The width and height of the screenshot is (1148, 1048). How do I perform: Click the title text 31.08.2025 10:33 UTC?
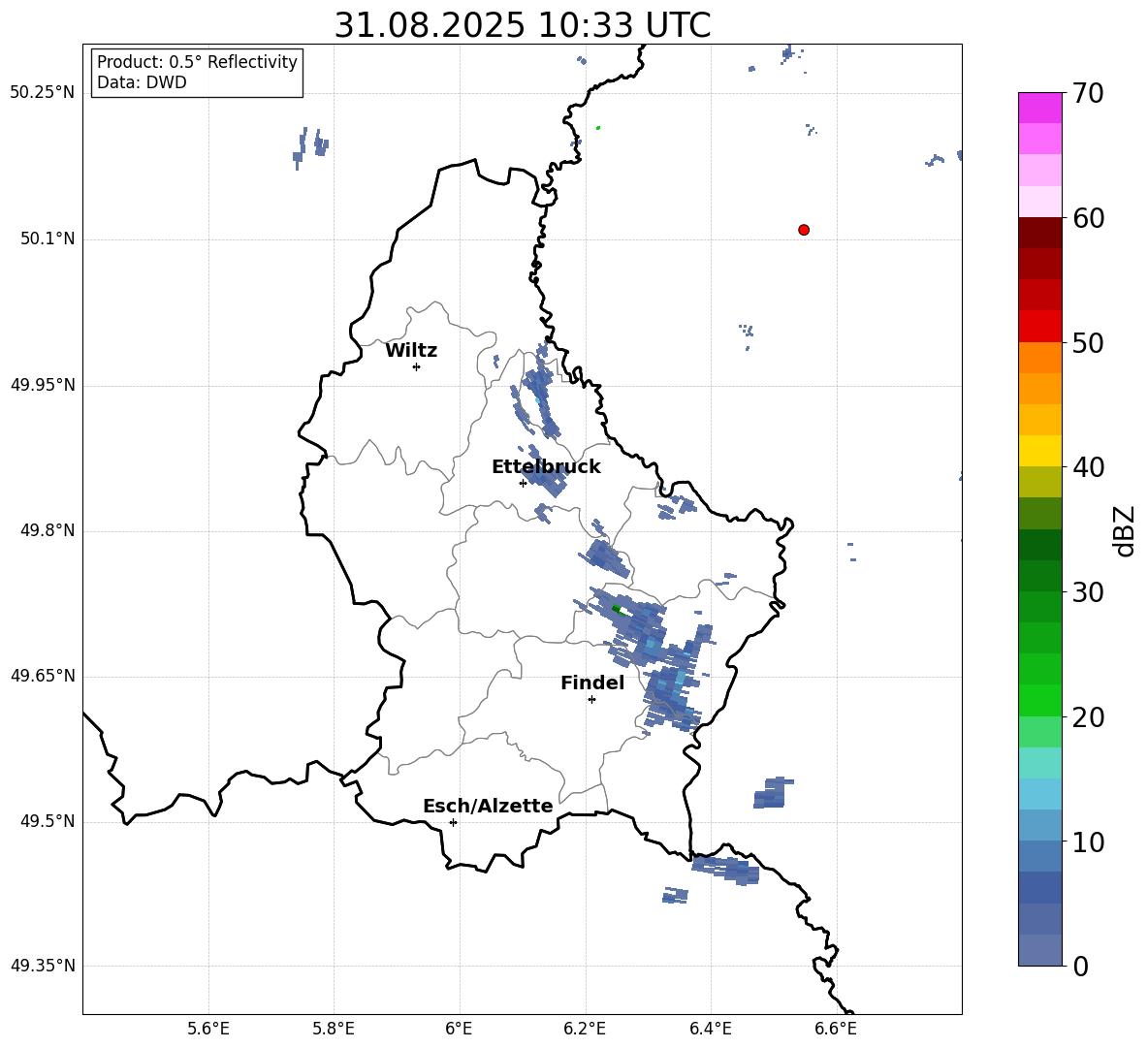click(522, 25)
